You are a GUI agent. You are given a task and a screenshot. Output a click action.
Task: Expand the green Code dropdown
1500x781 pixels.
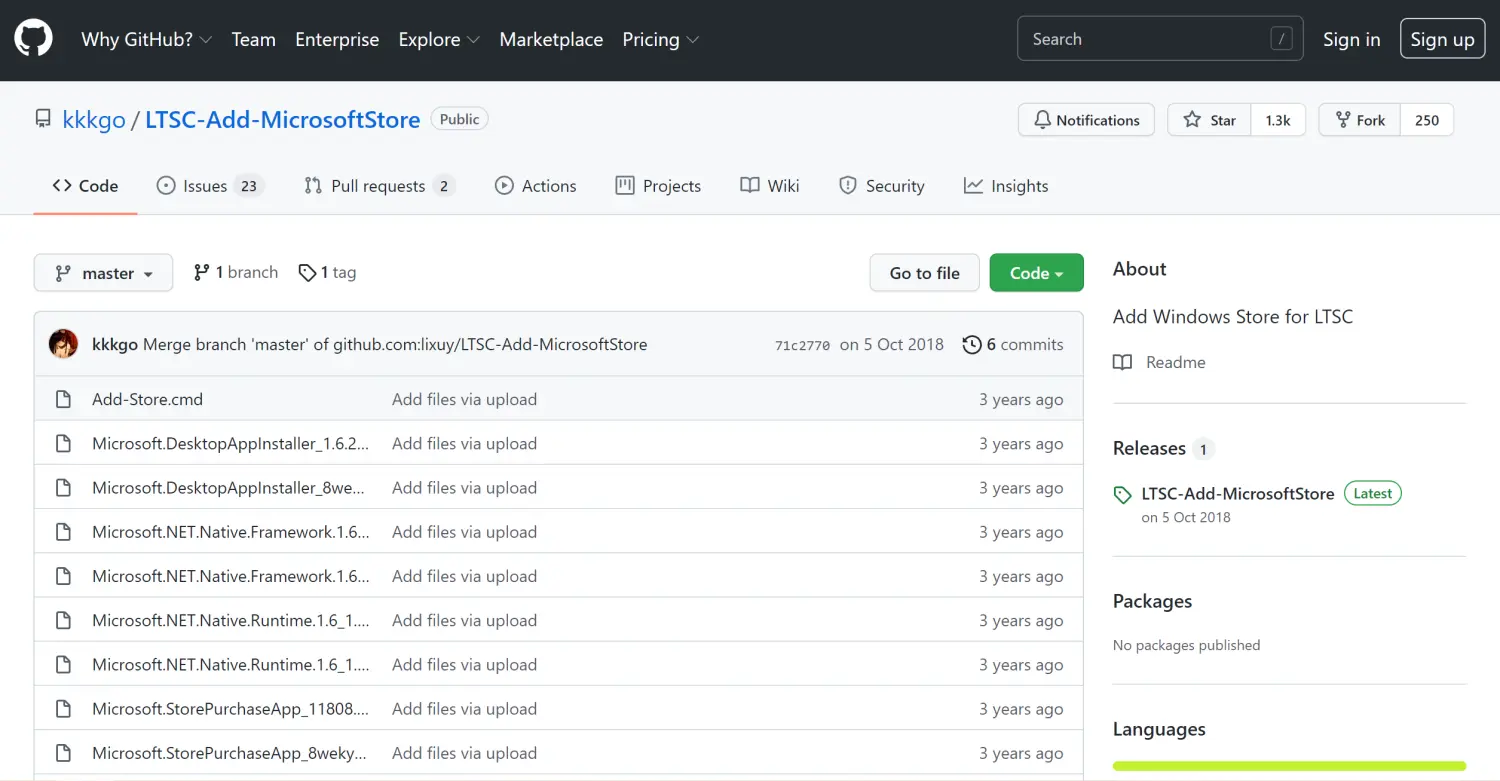coord(1036,273)
